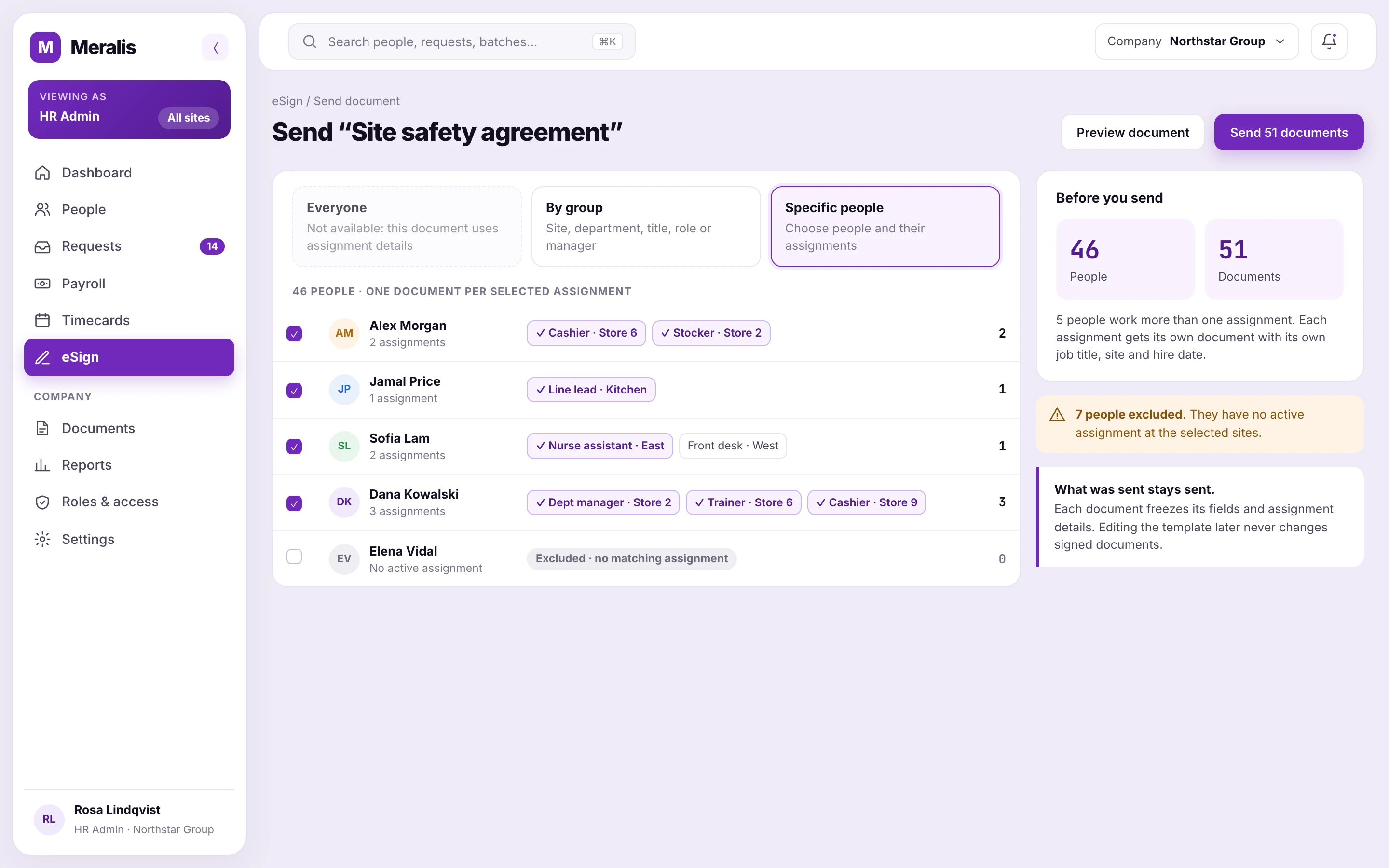Click the 51 Documents summary card

(x=1274, y=259)
